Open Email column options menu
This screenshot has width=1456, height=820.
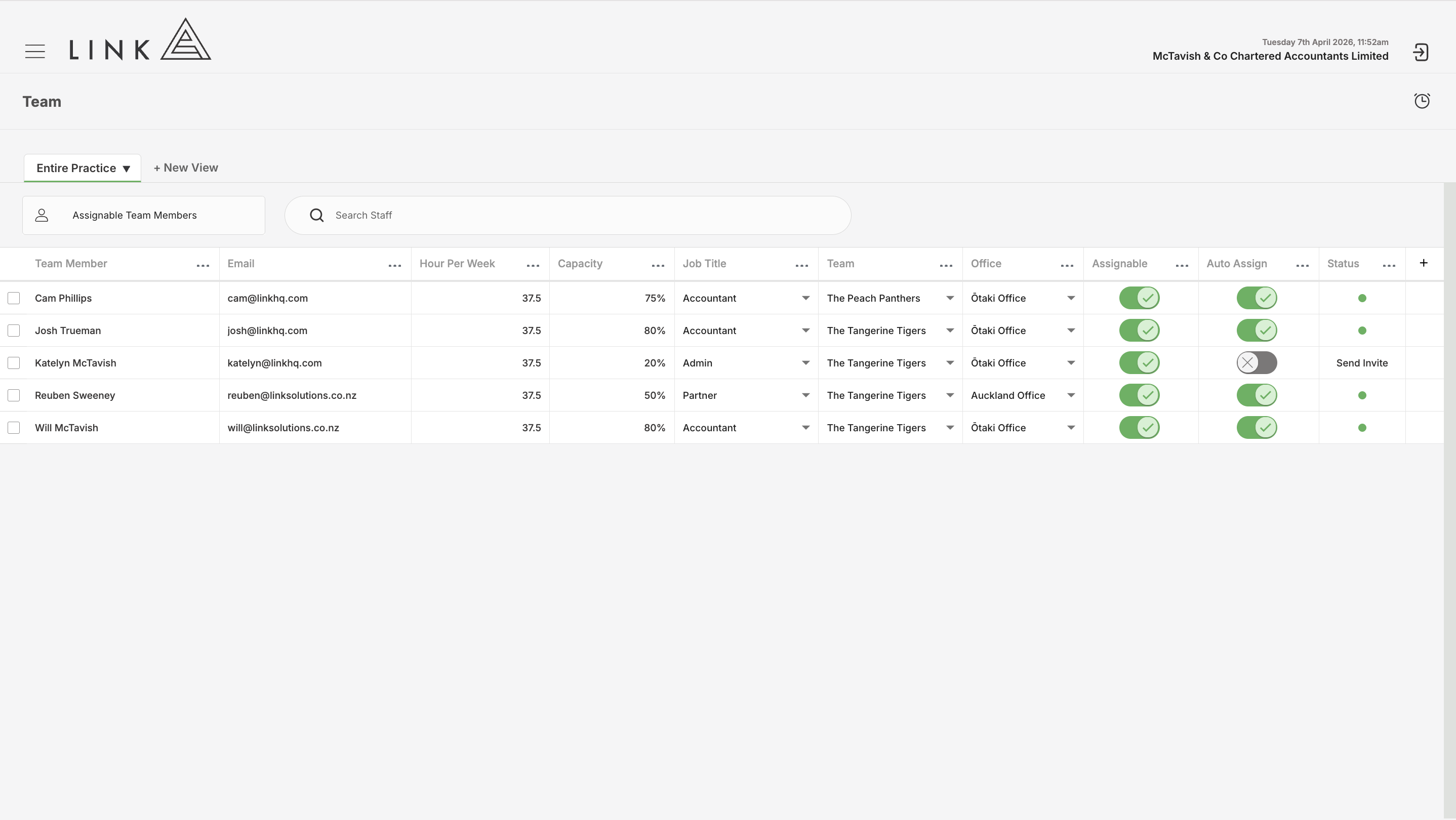[x=394, y=265]
